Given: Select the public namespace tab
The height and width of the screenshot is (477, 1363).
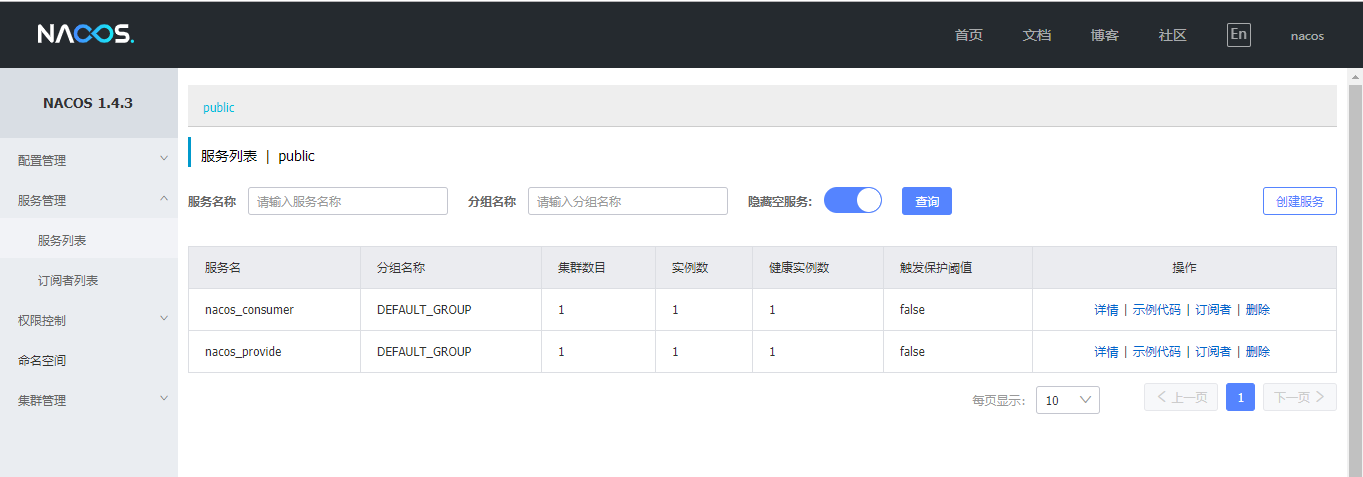Looking at the screenshot, I should point(219,107).
